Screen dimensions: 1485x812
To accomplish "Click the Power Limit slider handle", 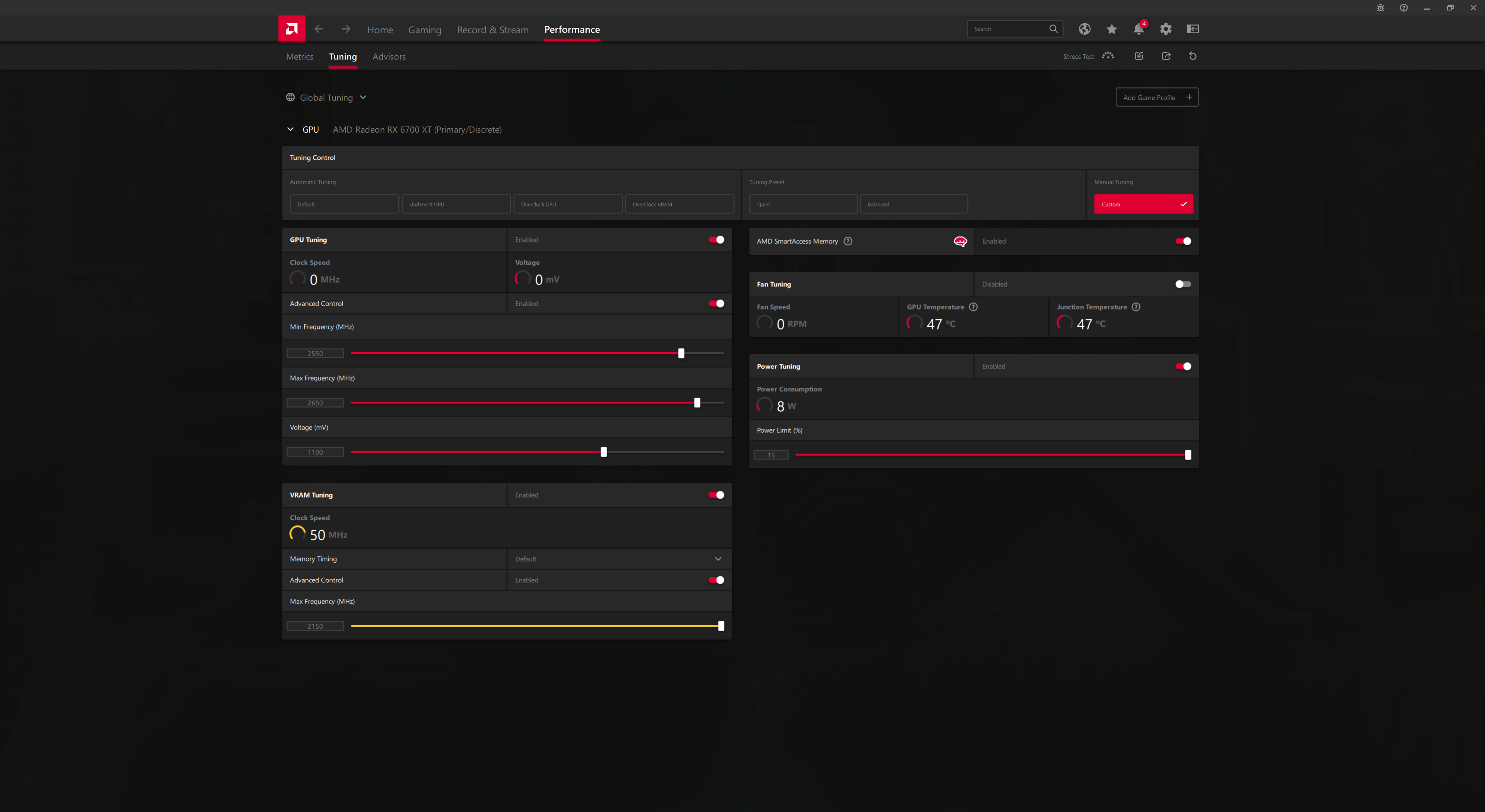I will (x=1188, y=455).
